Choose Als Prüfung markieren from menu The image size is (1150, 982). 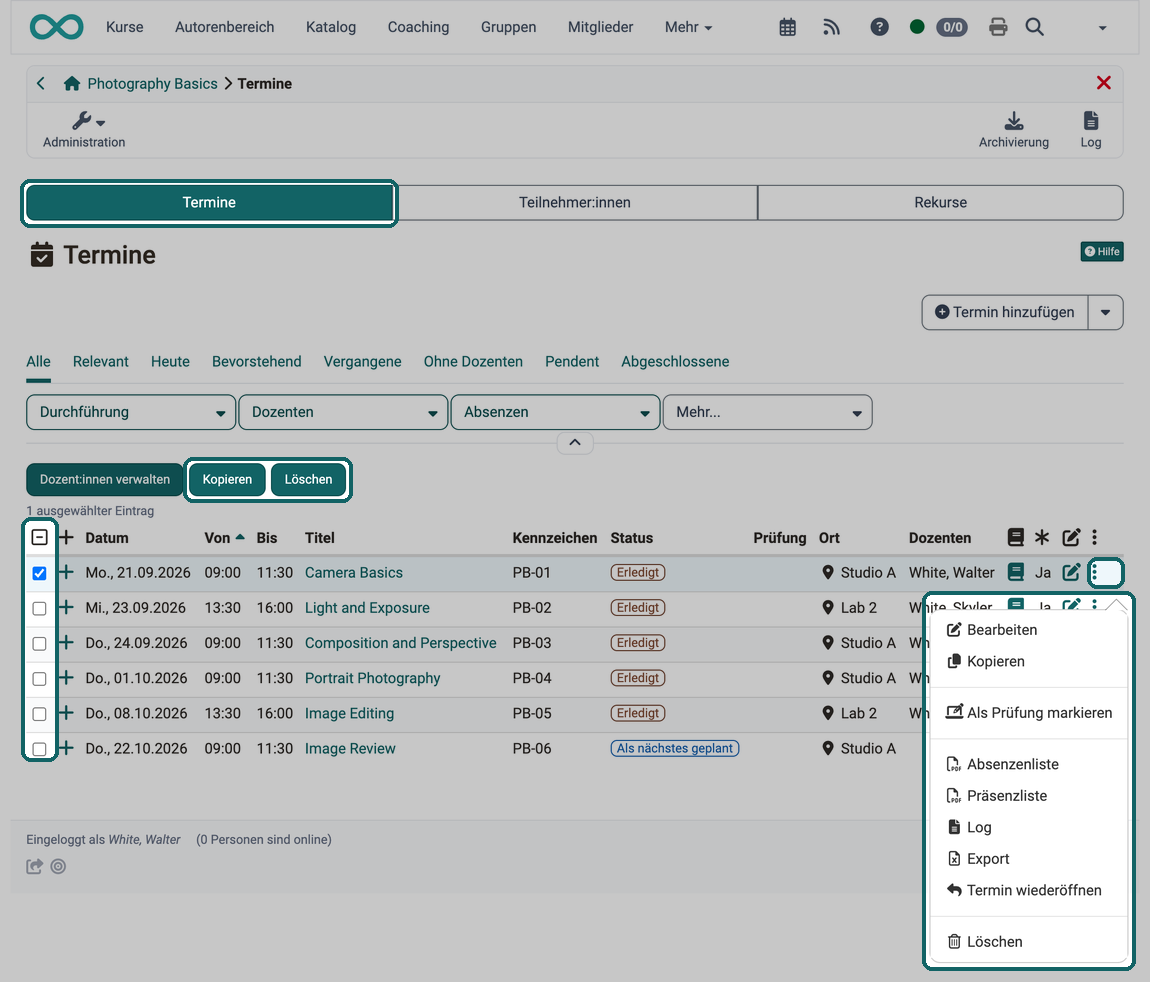(1028, 713)
